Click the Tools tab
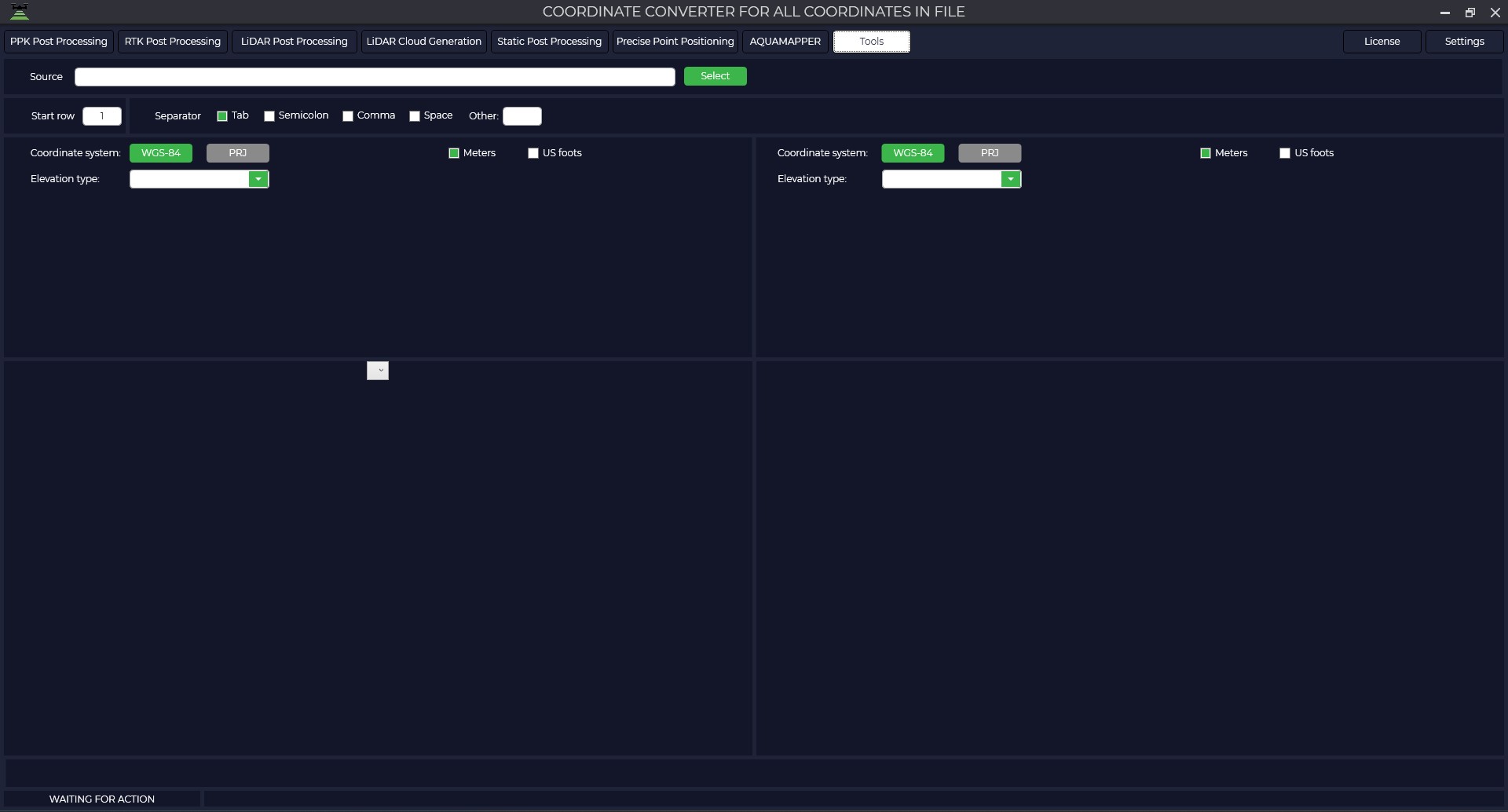The width and height of the screenshot is (1508, 812). click(x=872, y=42)
